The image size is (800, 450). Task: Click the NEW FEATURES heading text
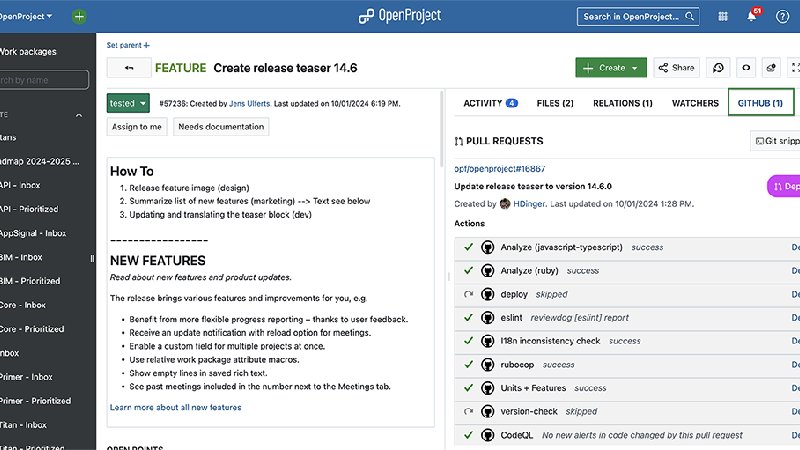click(158, 260)
